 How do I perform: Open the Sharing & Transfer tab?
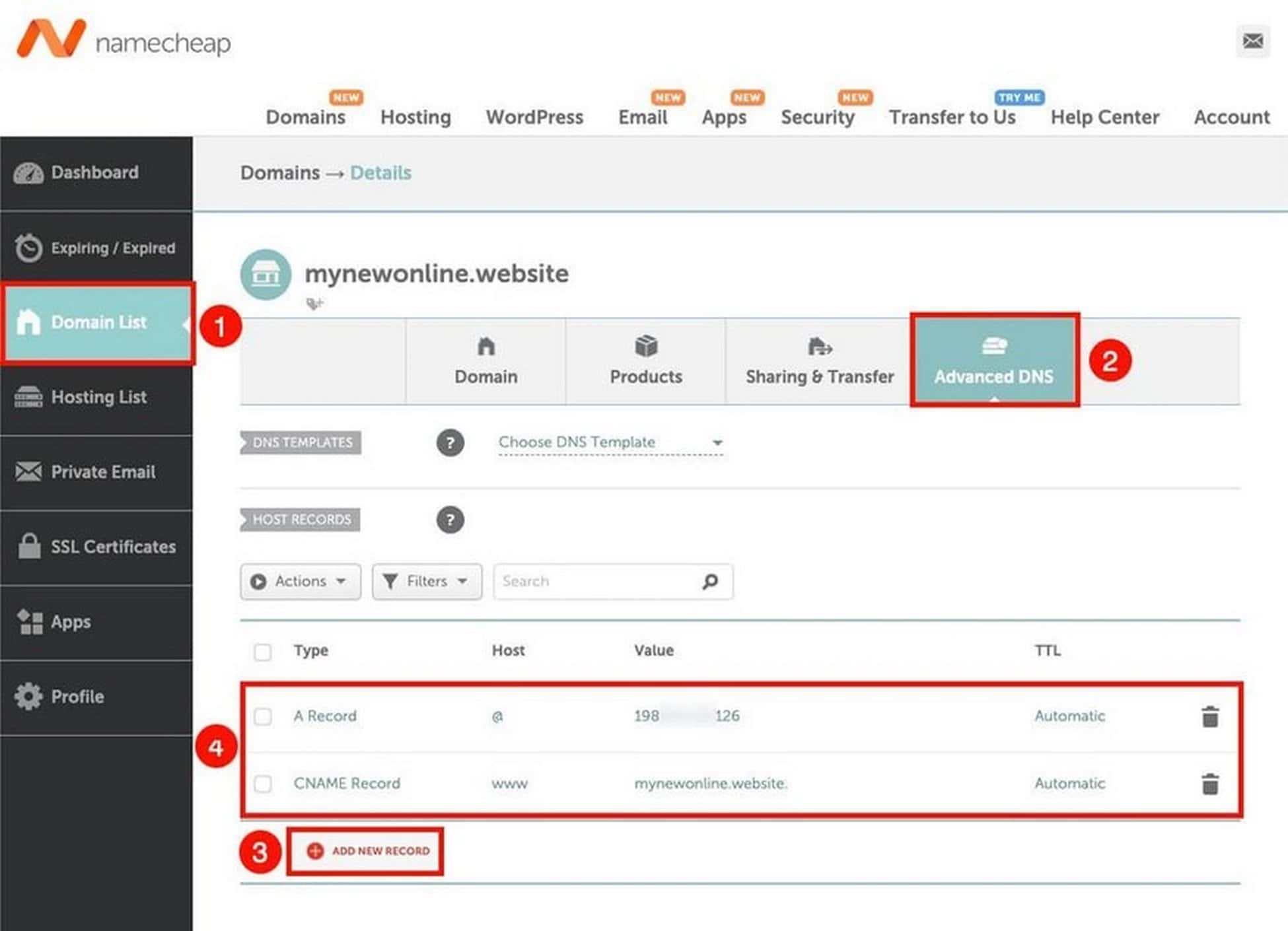pos(819,362)
